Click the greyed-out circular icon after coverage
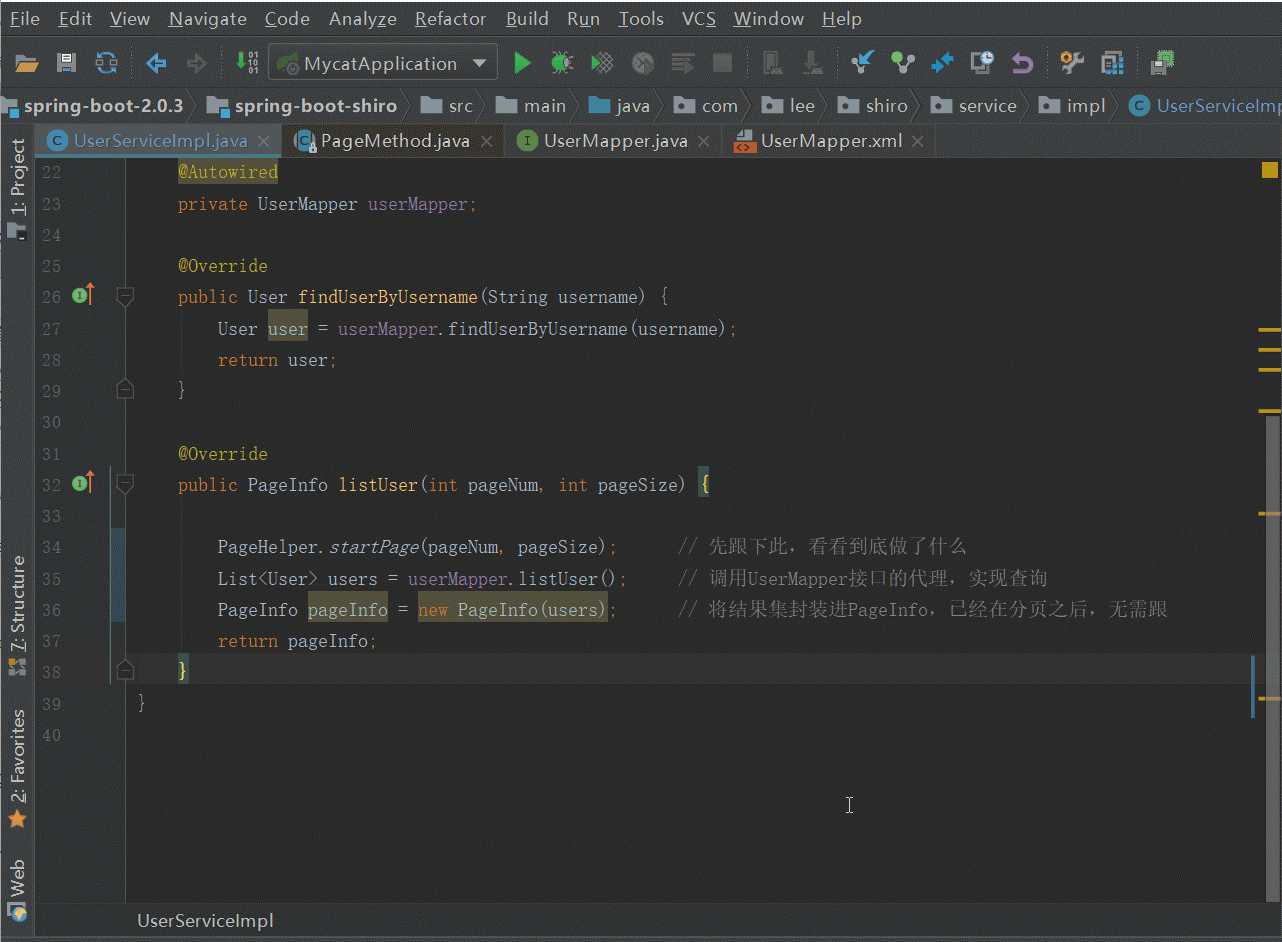 (x=643, y=64)
